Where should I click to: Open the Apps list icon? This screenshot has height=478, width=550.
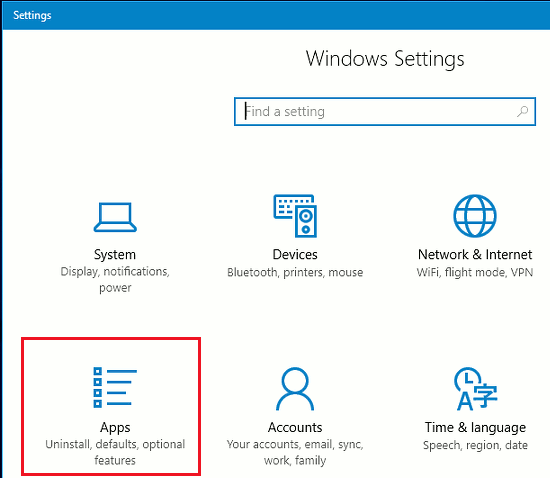(x=115, y=387)
